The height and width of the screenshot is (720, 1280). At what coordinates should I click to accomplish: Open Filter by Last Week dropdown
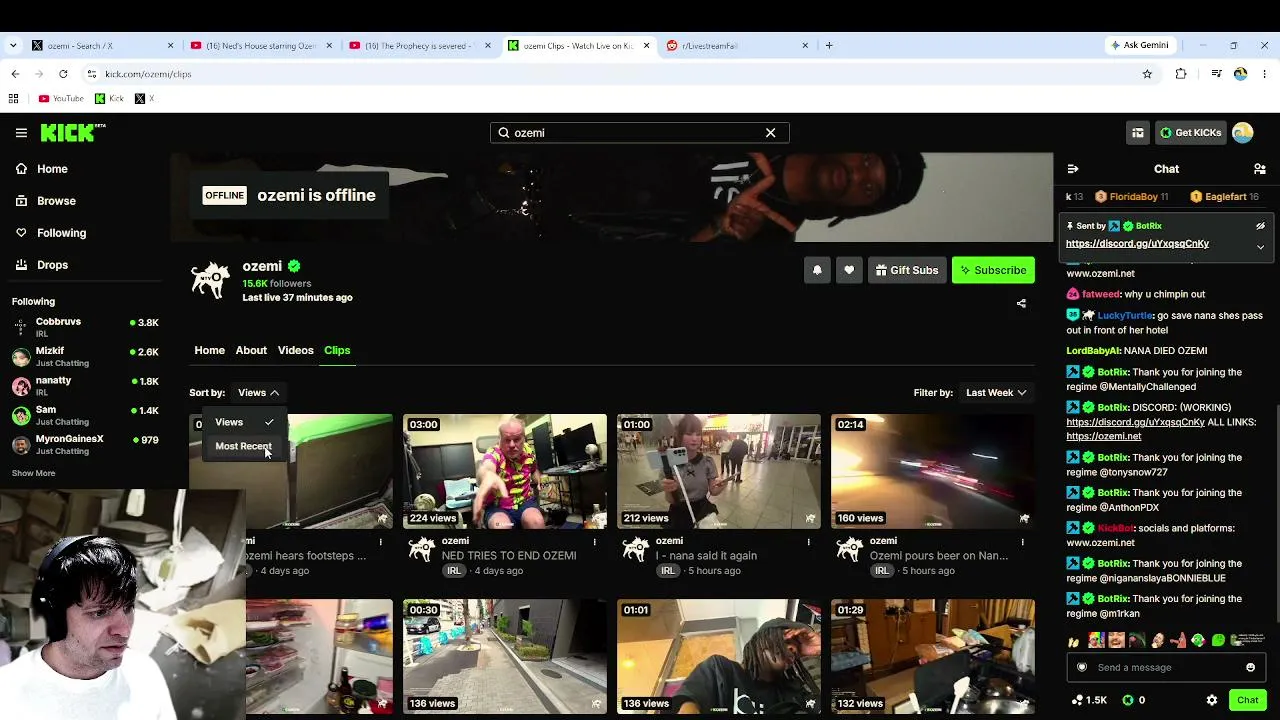click(996, 393)
